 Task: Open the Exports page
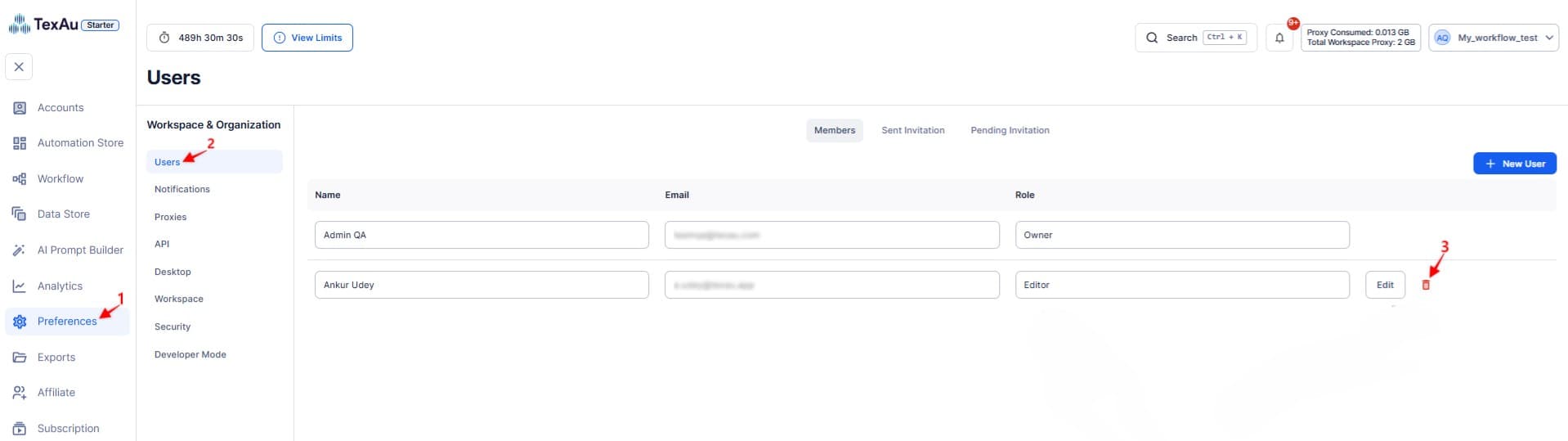pos(56,358)
